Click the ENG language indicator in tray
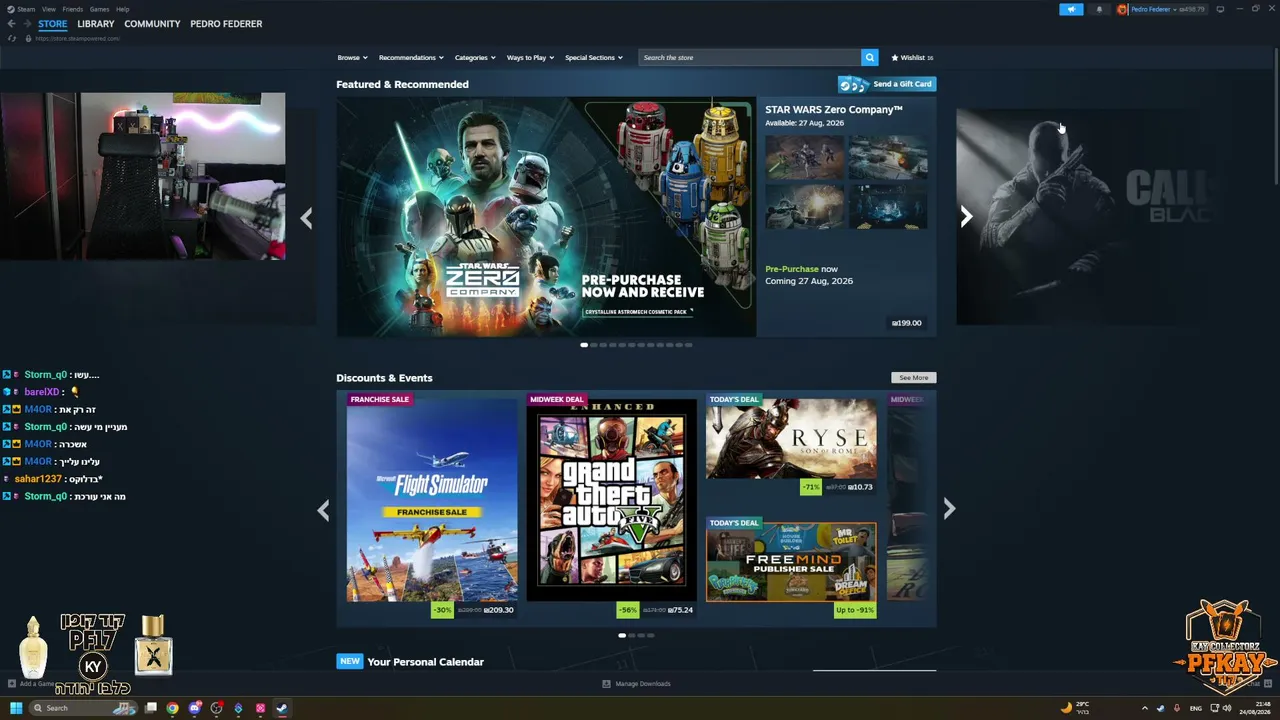The width and height of the screenshot is (1280, 720). 1195,708
